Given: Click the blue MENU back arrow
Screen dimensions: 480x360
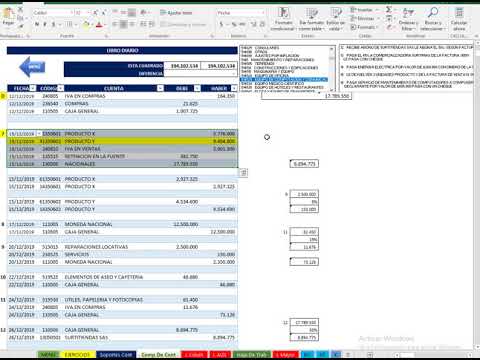Looking at the screenshot, I should click(32, 67).
